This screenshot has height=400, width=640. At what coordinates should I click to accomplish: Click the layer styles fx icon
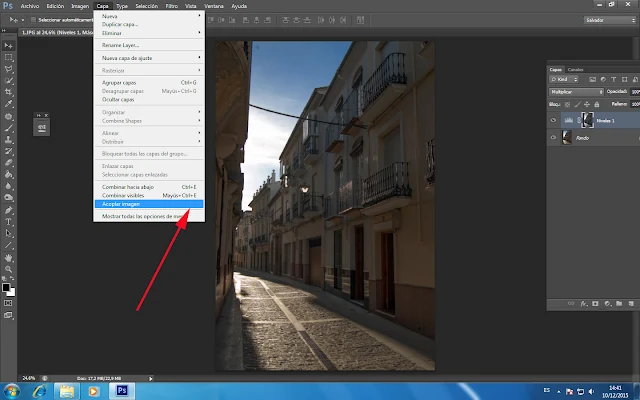coord(584,304)
